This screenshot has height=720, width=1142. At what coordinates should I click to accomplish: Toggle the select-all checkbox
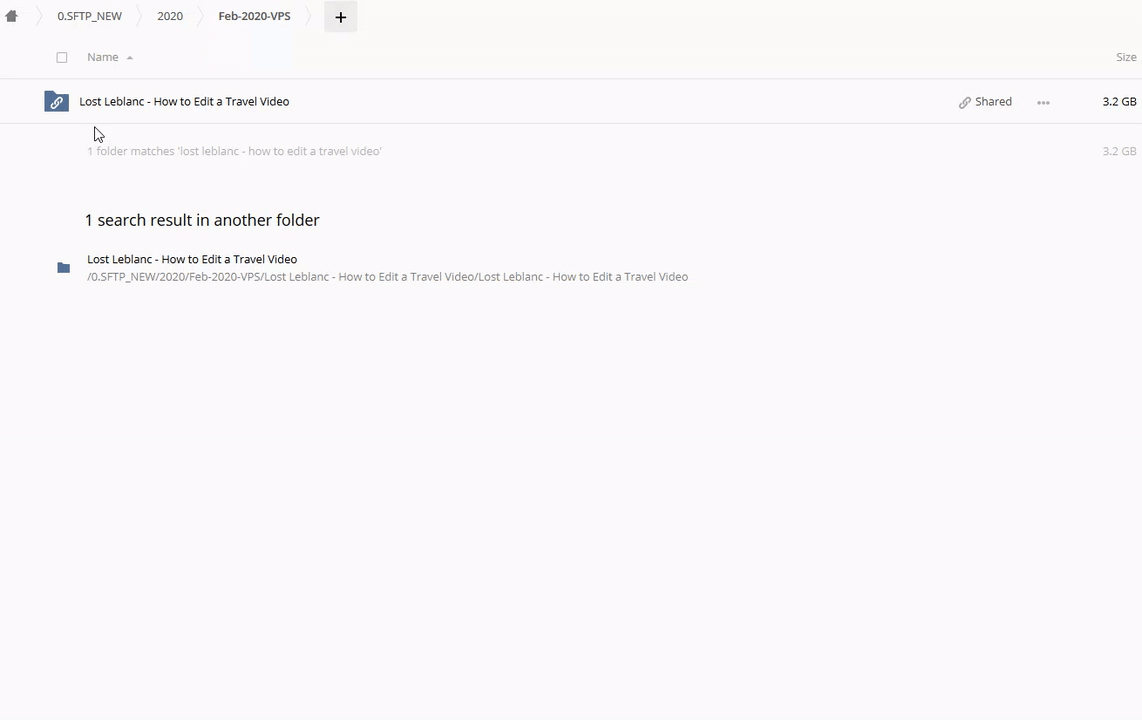coord(62,58)
